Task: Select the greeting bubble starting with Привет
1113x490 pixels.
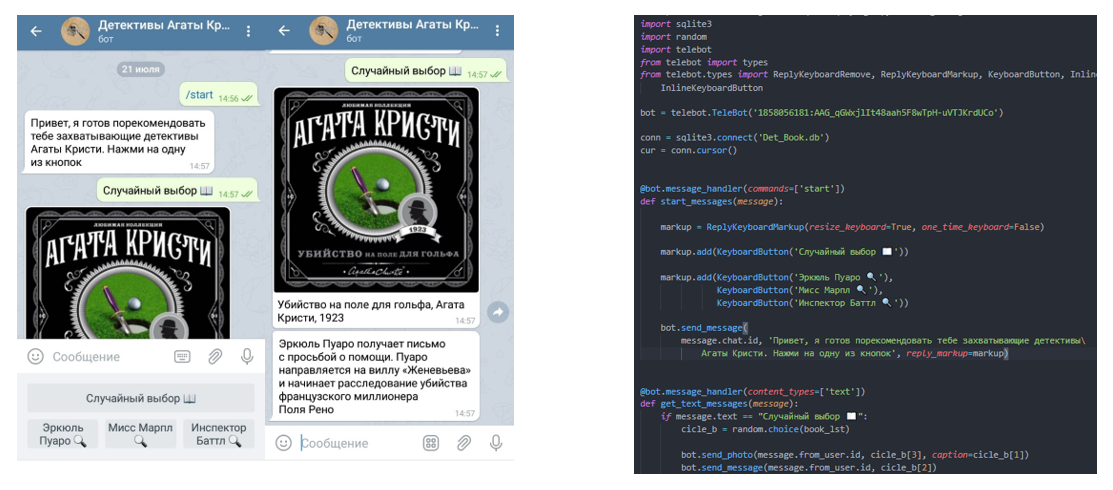Action: (x=120, y=142)
